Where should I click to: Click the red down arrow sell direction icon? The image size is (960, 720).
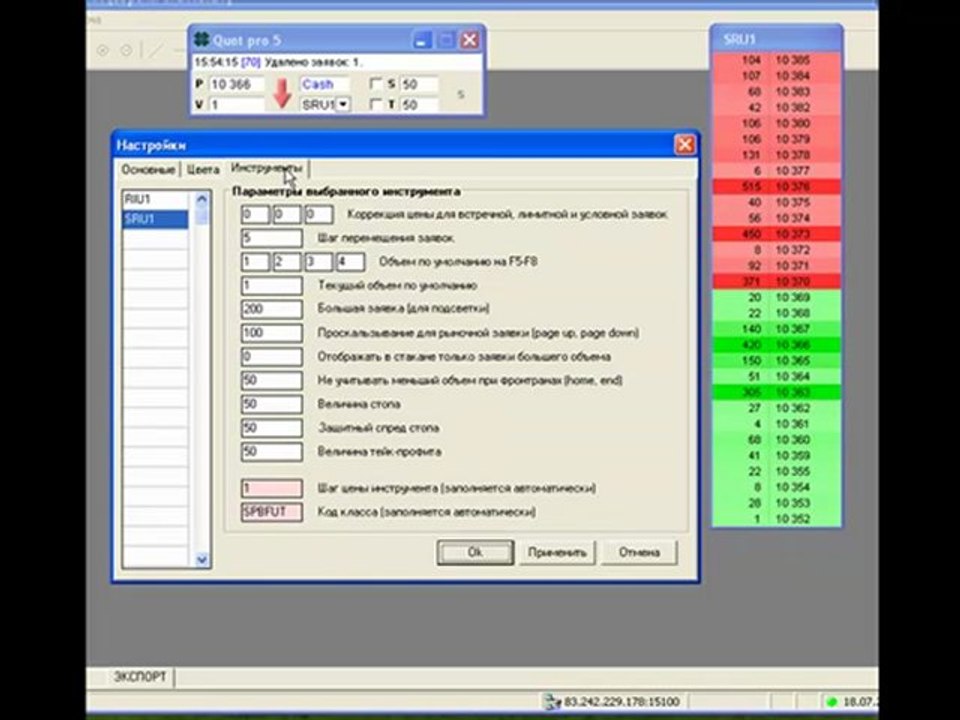(282, 94)
